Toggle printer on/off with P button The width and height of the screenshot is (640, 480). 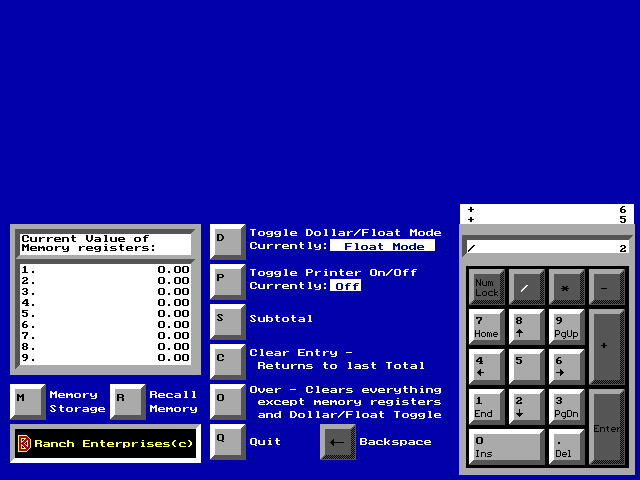coord(227,280)
